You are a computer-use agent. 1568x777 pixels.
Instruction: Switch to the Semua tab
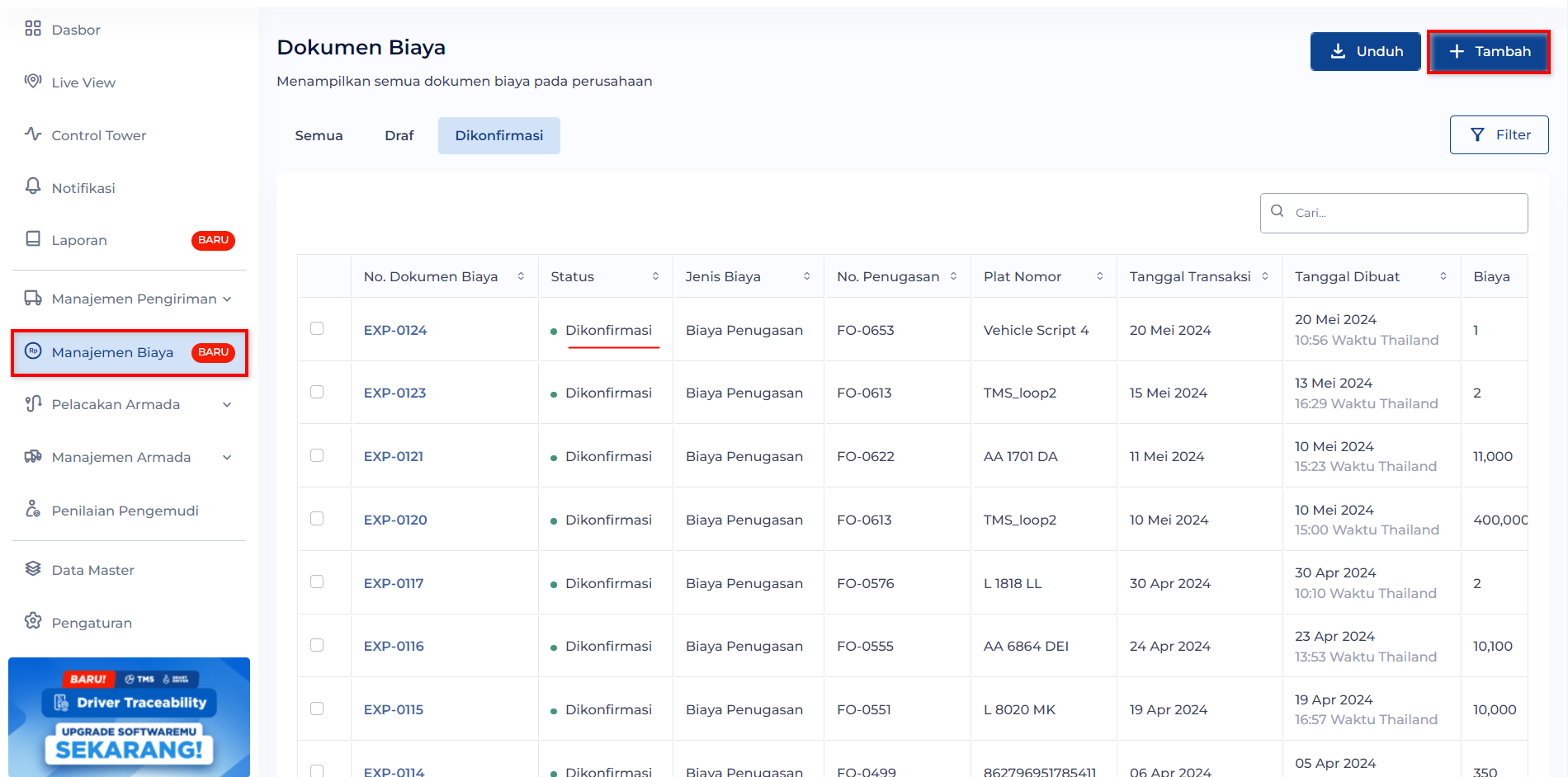pyautogui.click(x=319, y=135)
